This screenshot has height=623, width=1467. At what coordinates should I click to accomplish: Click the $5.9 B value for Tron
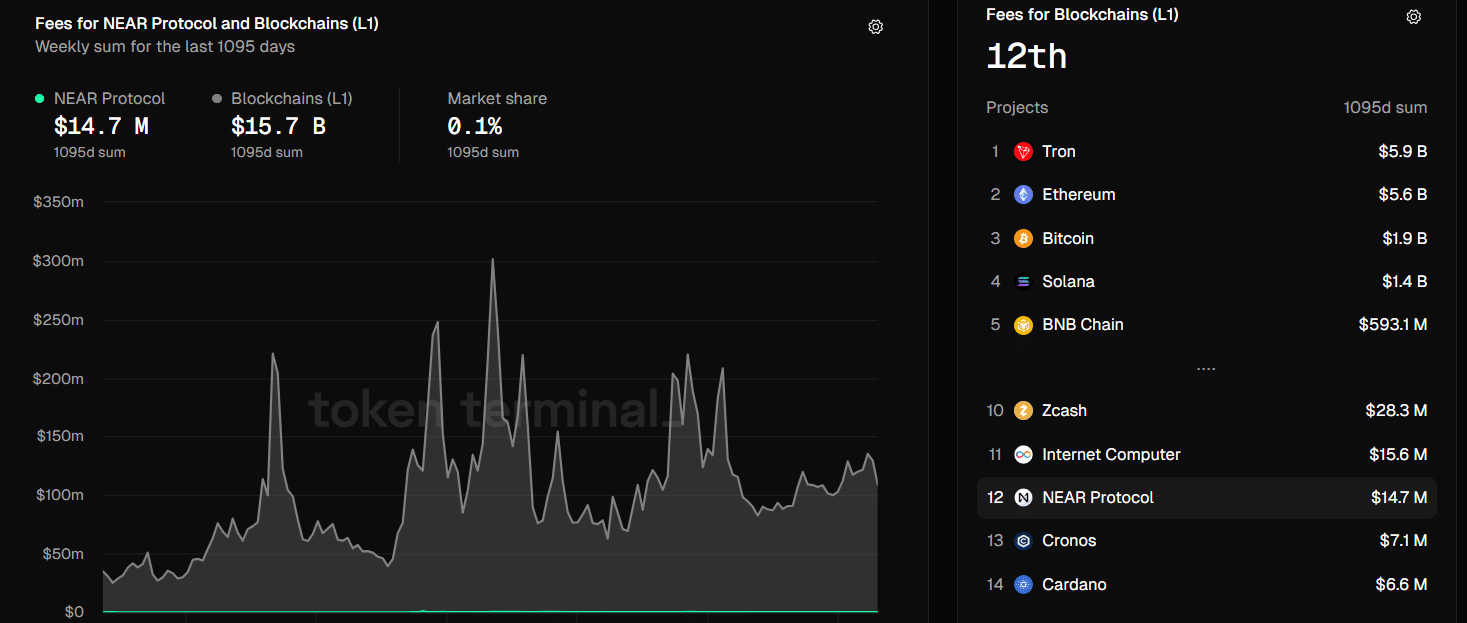(x=1402, y=152)
